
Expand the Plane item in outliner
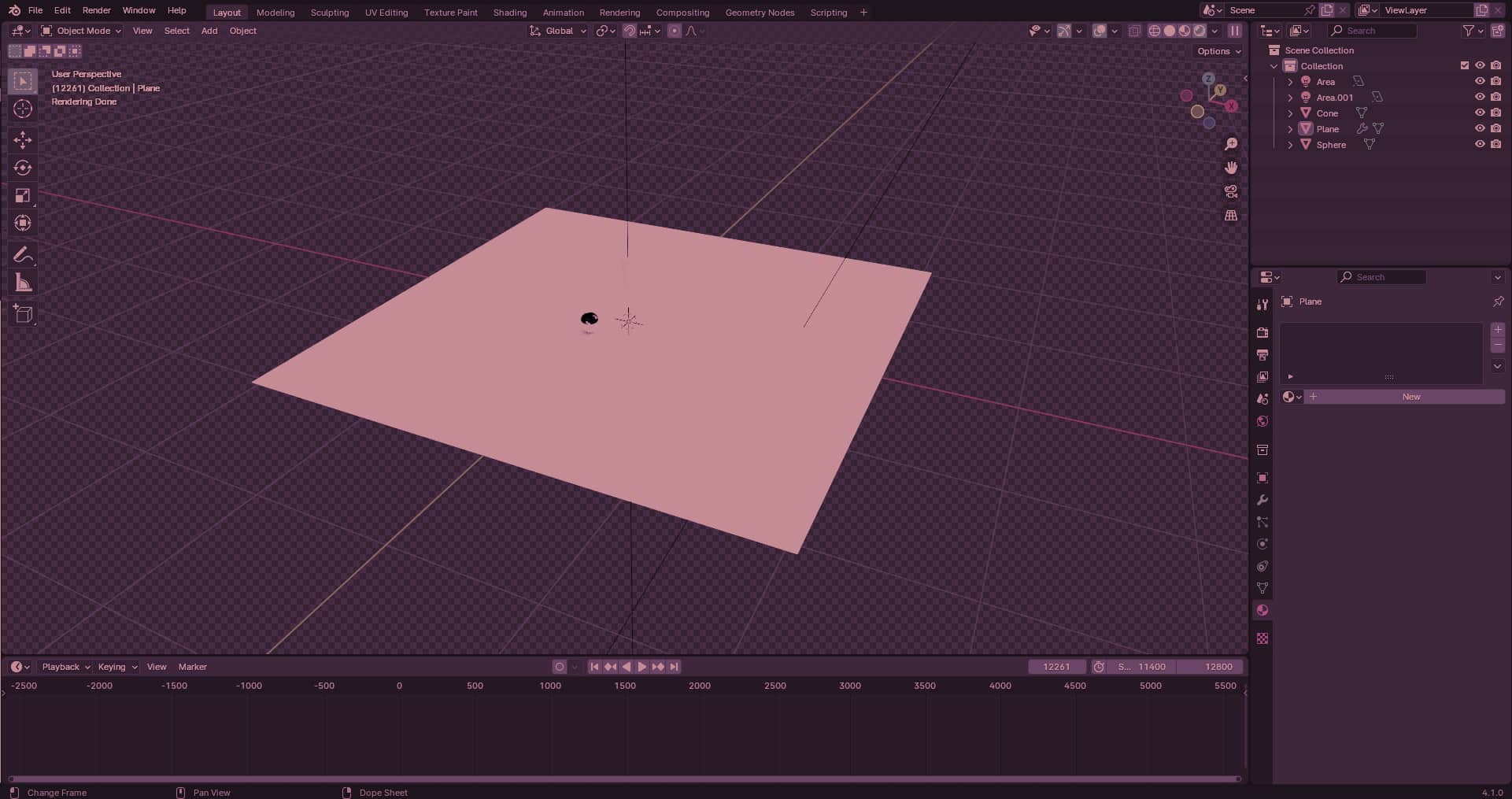click(x=1290, y=129)
